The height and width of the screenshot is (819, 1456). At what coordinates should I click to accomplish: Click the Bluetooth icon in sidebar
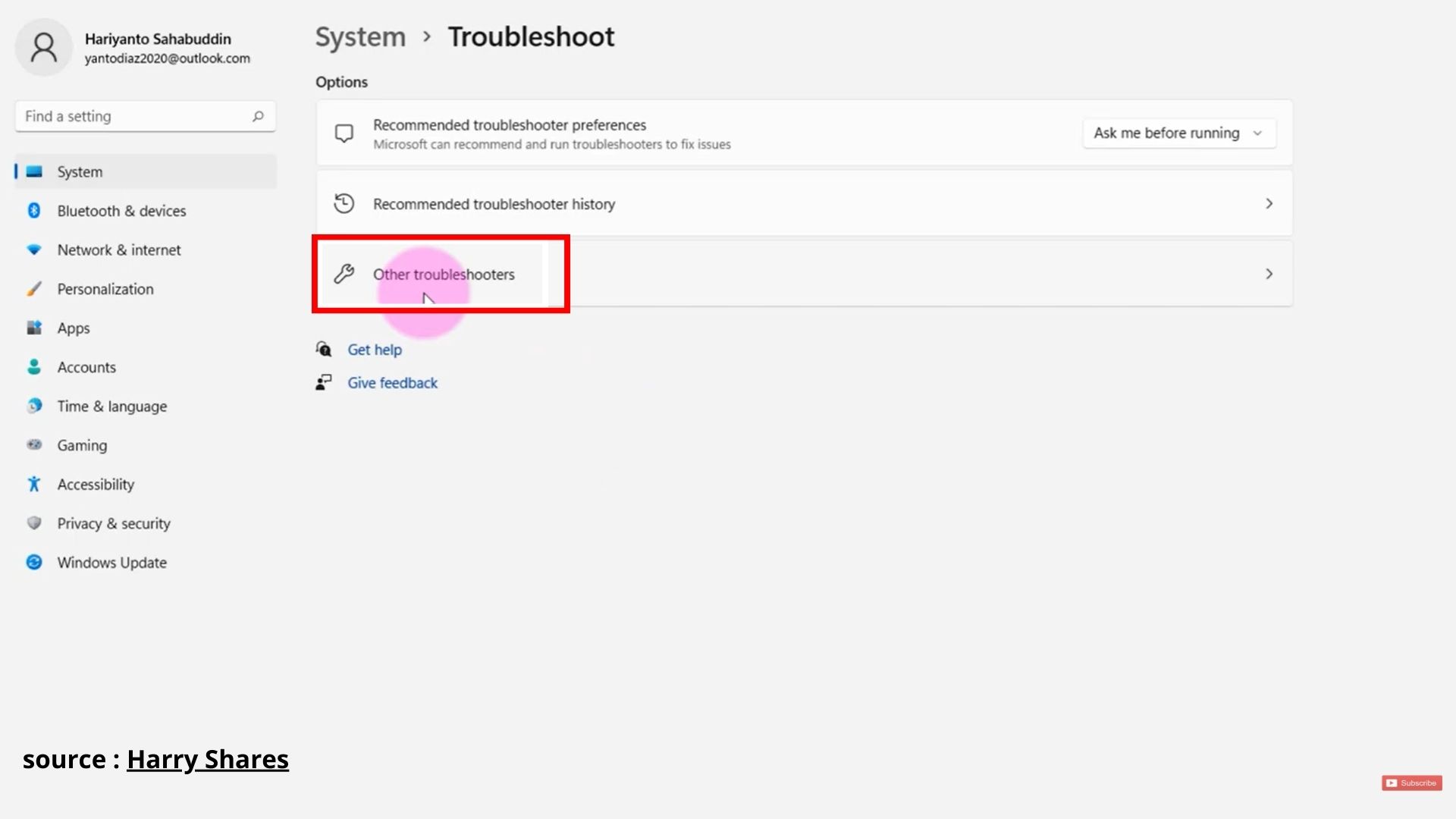click(34, 211)
